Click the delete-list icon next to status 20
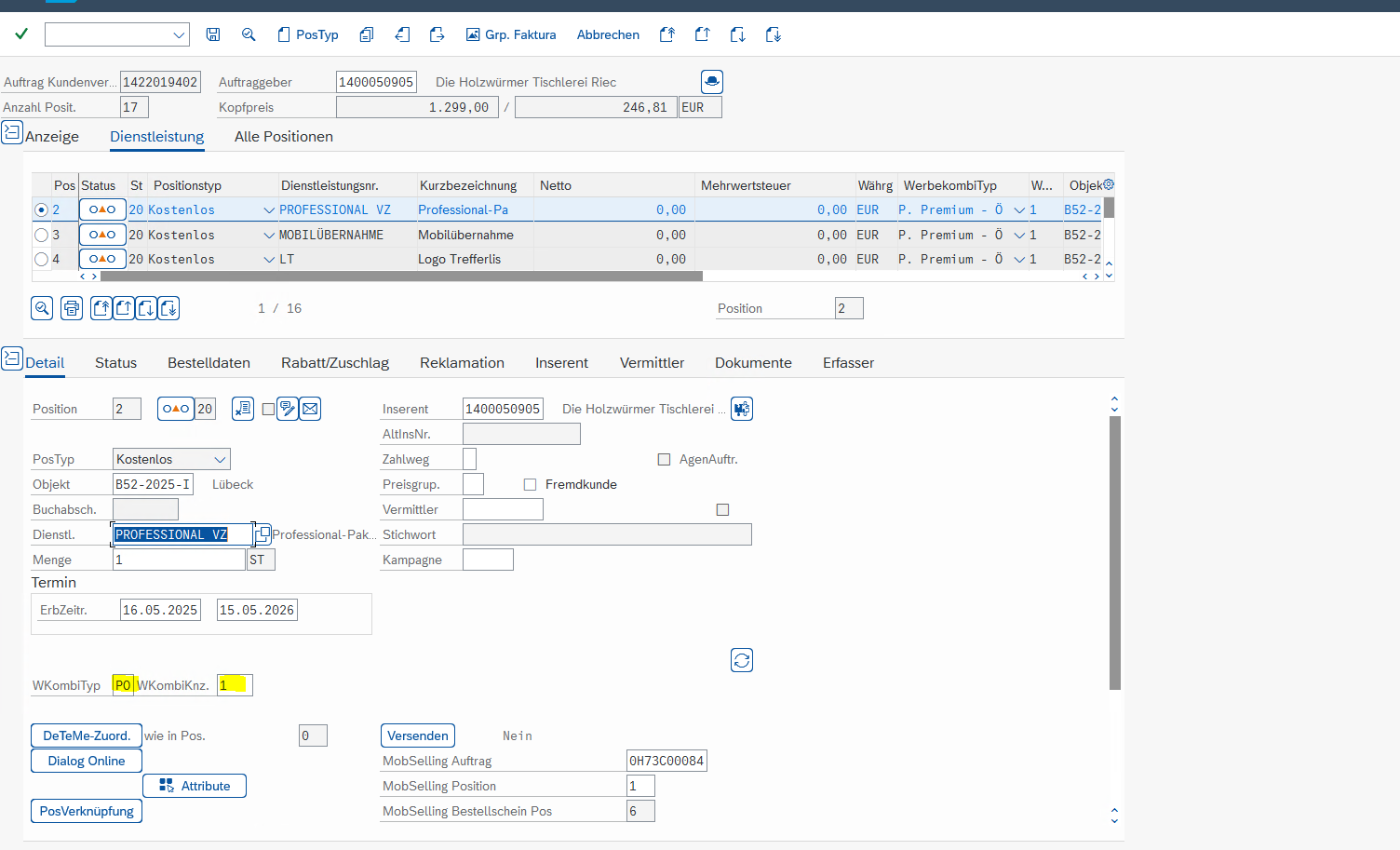 243,409
